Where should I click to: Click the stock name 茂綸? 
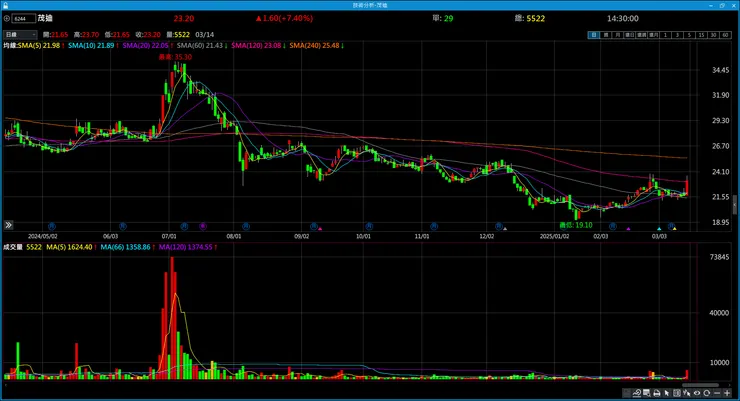tap(45, 18)
